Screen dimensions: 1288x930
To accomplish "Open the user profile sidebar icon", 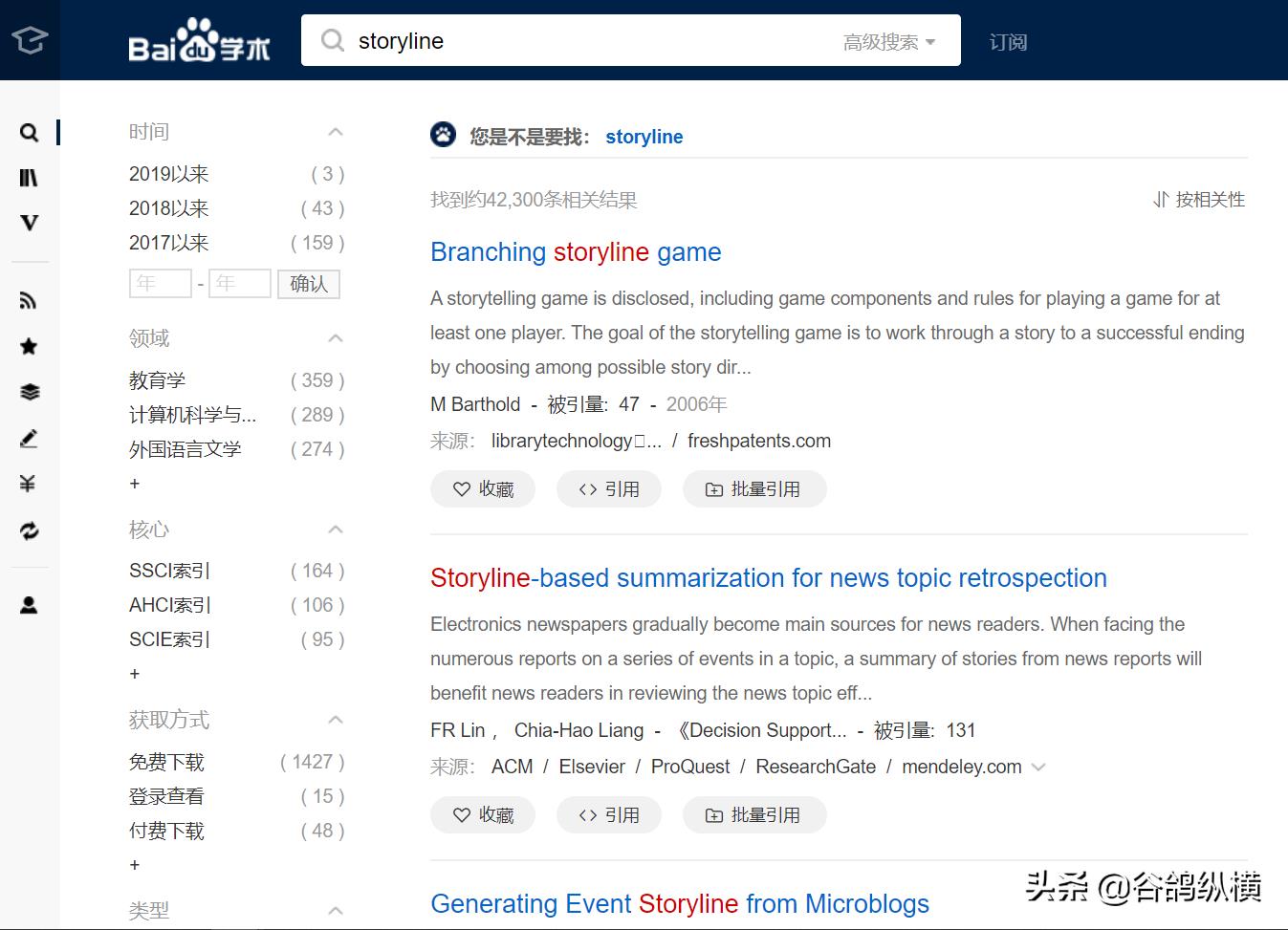I will (30, 605).
